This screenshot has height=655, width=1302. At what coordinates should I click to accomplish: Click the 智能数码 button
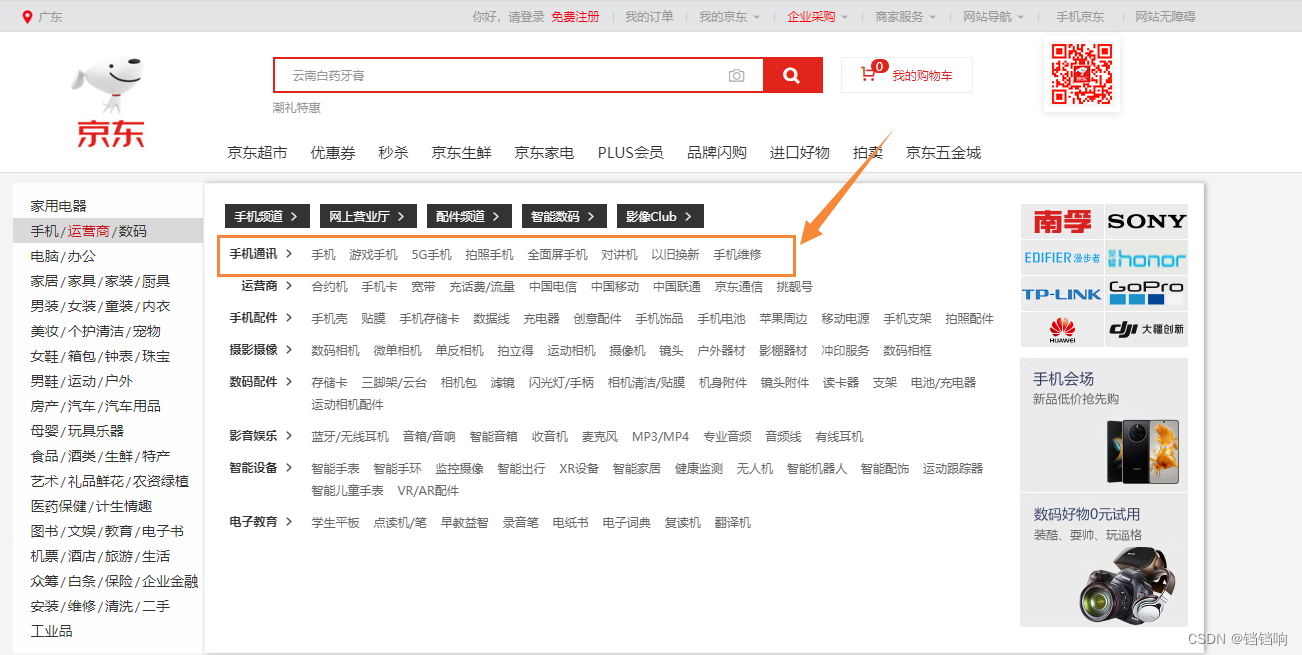[x=564, y=216]
